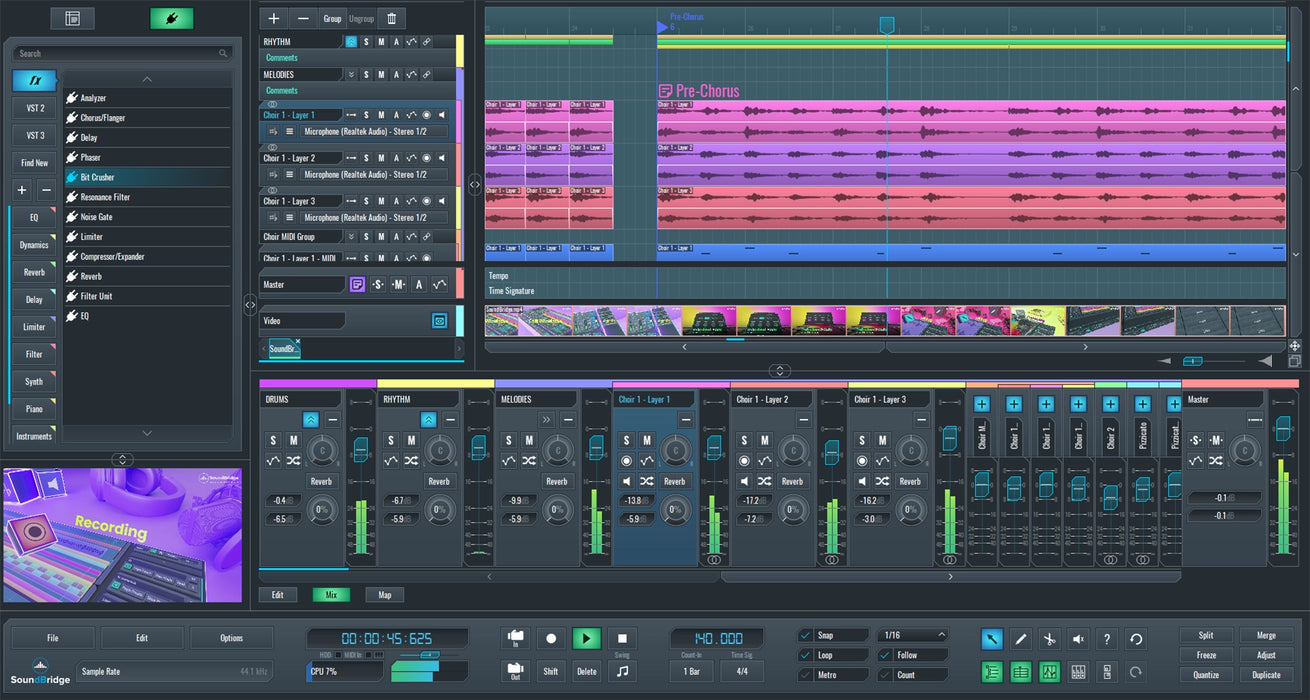Click the DRUMS channel volume fader
1310x700 pixels.
(361, 450)
